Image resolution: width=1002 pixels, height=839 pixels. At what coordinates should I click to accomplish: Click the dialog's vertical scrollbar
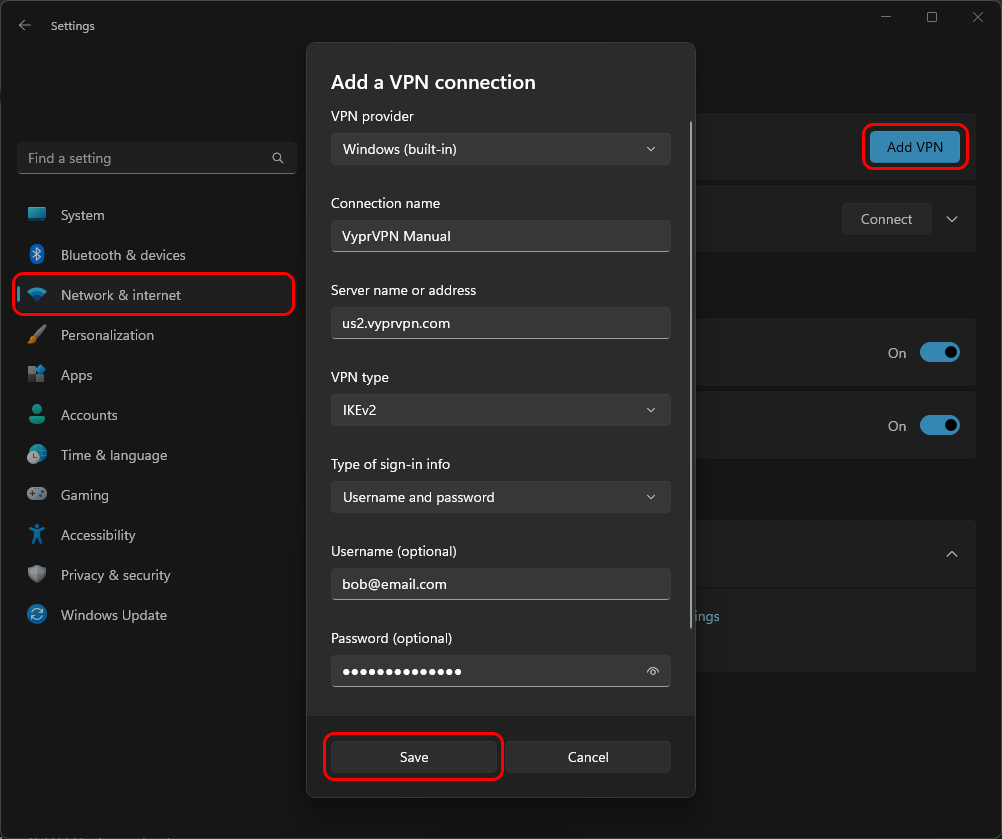tap(691, 374)
